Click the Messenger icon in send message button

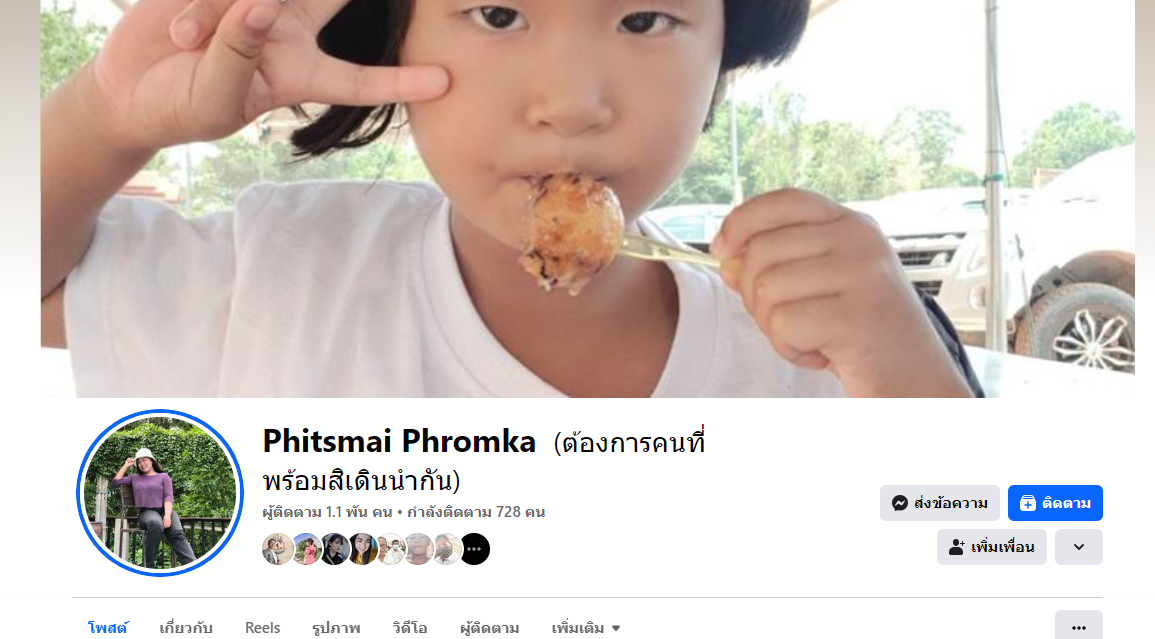(x=899, y=503)
